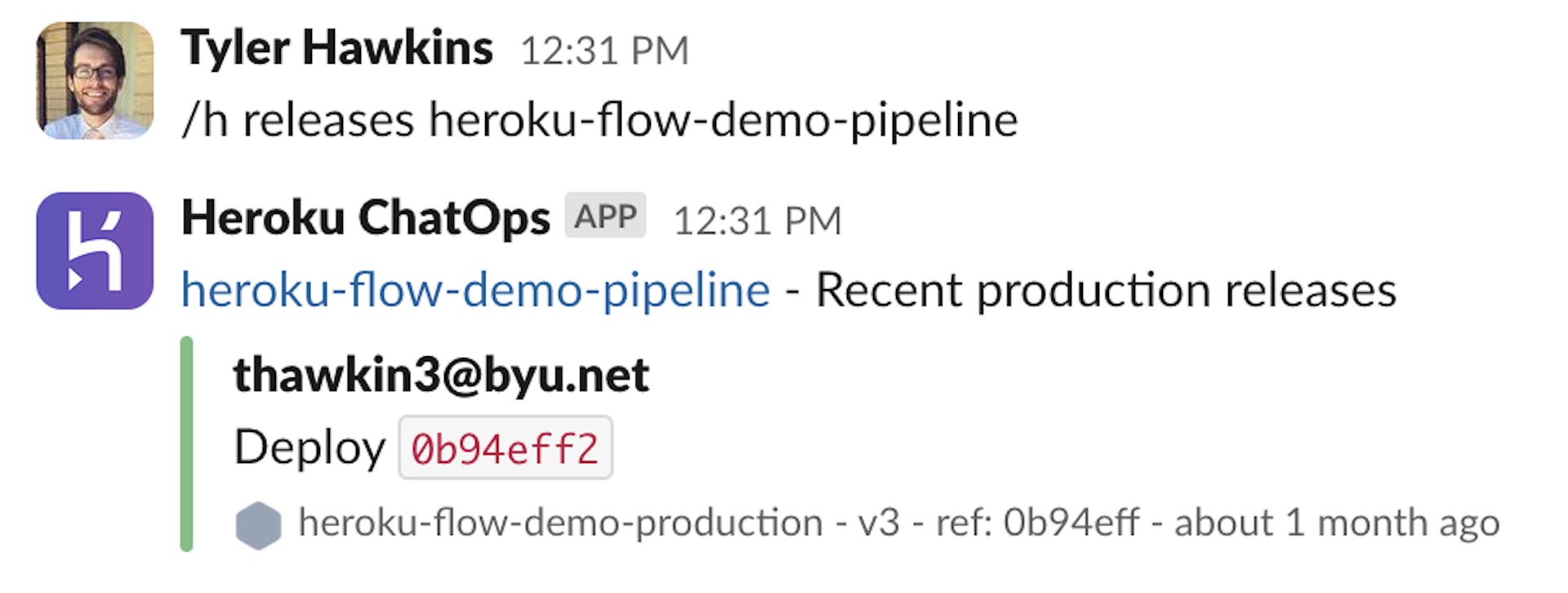Click the timestamp on Tyler Hawkins' message
Viewport: 1568px width, 593px height.
coord(604,51)
